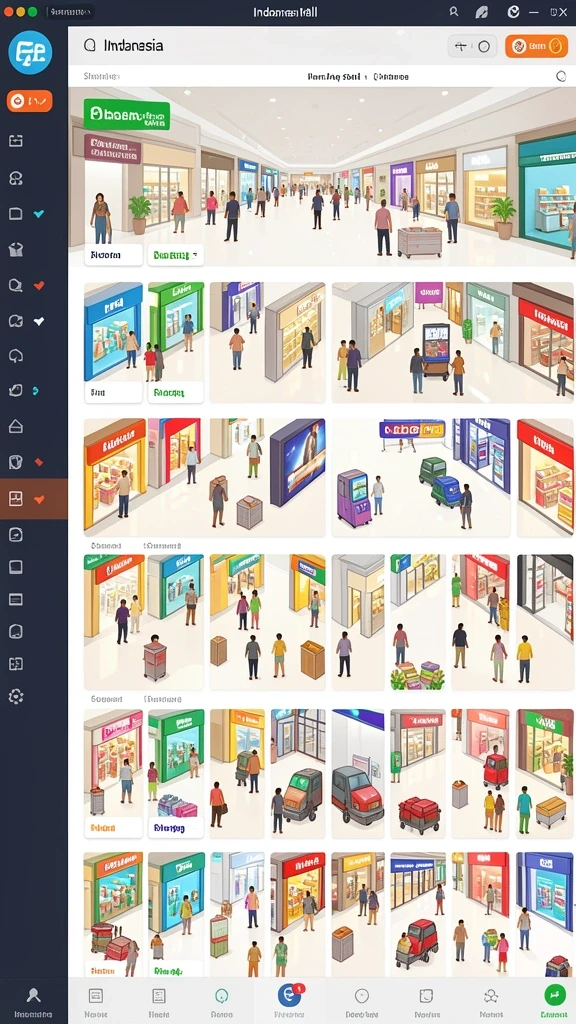This screenshot has width=576, height=1024.
Task: Click the orange pill button in the sidebar
Action: click(29, 101)
